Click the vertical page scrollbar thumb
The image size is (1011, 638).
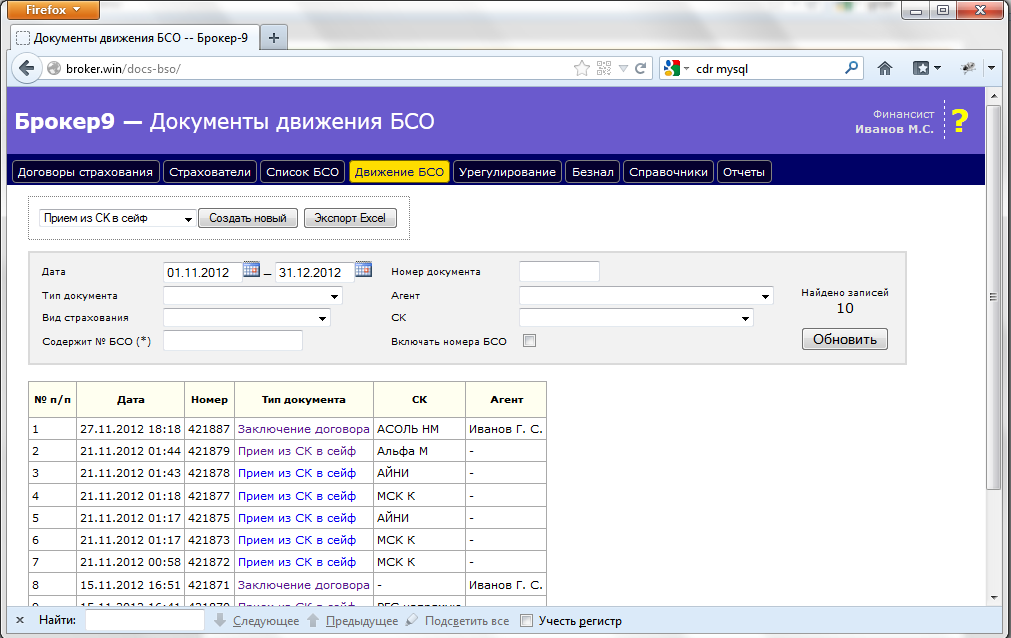click(x=993, y=297)
